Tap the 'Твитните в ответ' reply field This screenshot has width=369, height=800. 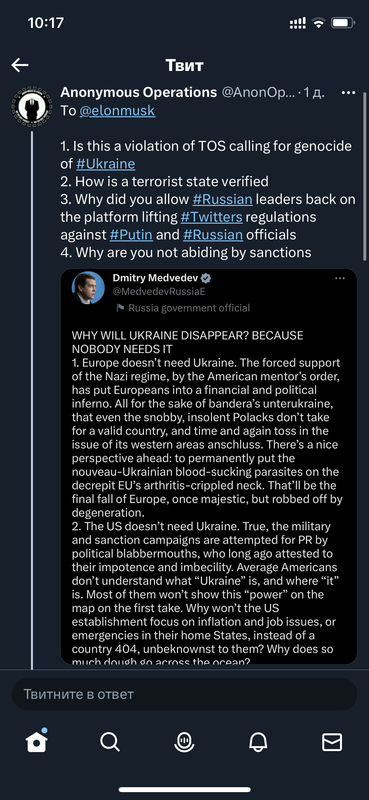pyautogui.click(x=184, y=694)
